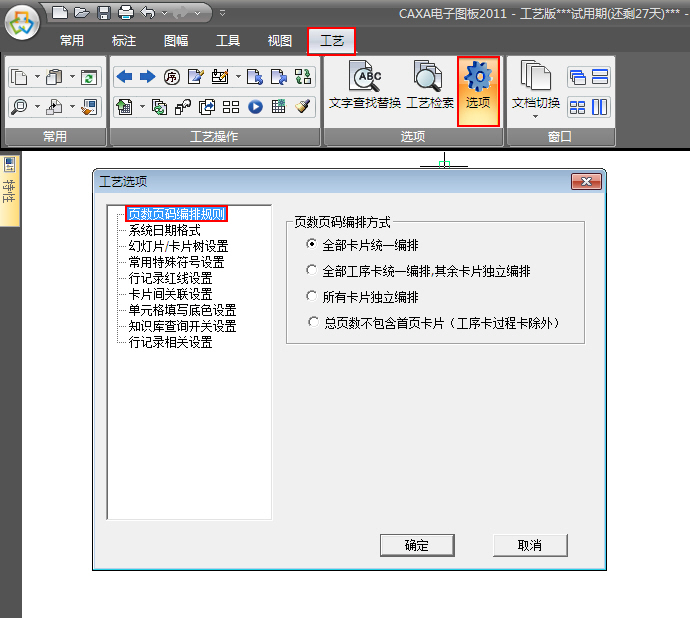This screenshot has width=690, height=618.
Task: Switch to the 常用 ribbon tab
Action: coord(72,40)
